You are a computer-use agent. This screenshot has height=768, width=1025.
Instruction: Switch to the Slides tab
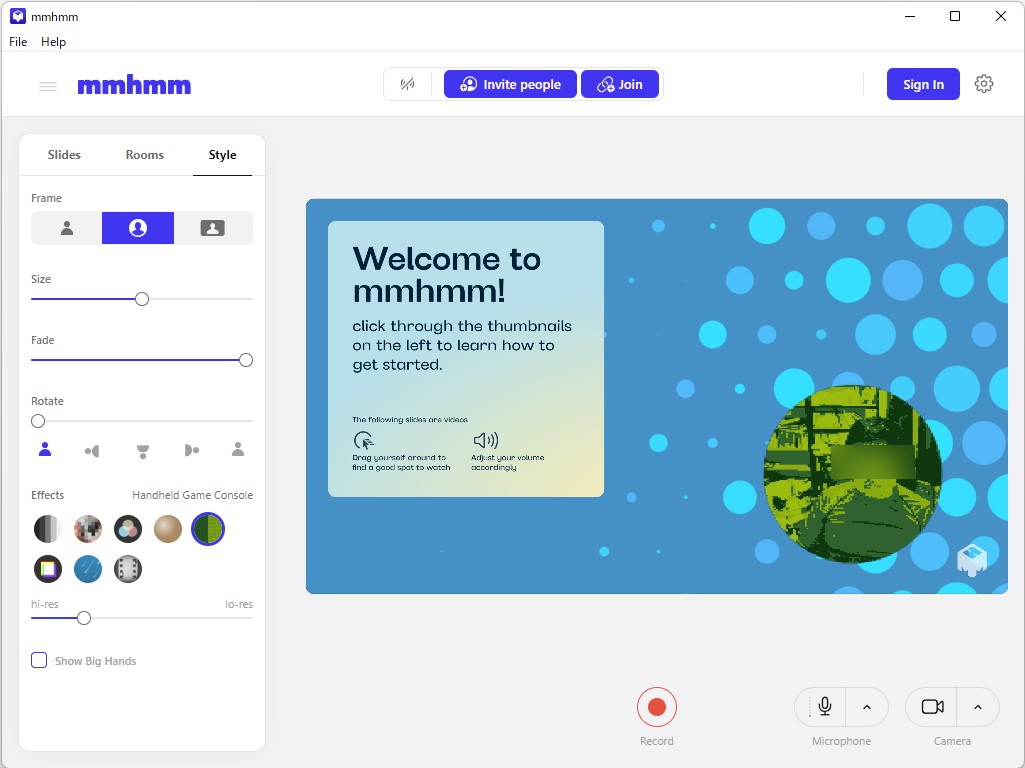(x=64, y=155)
